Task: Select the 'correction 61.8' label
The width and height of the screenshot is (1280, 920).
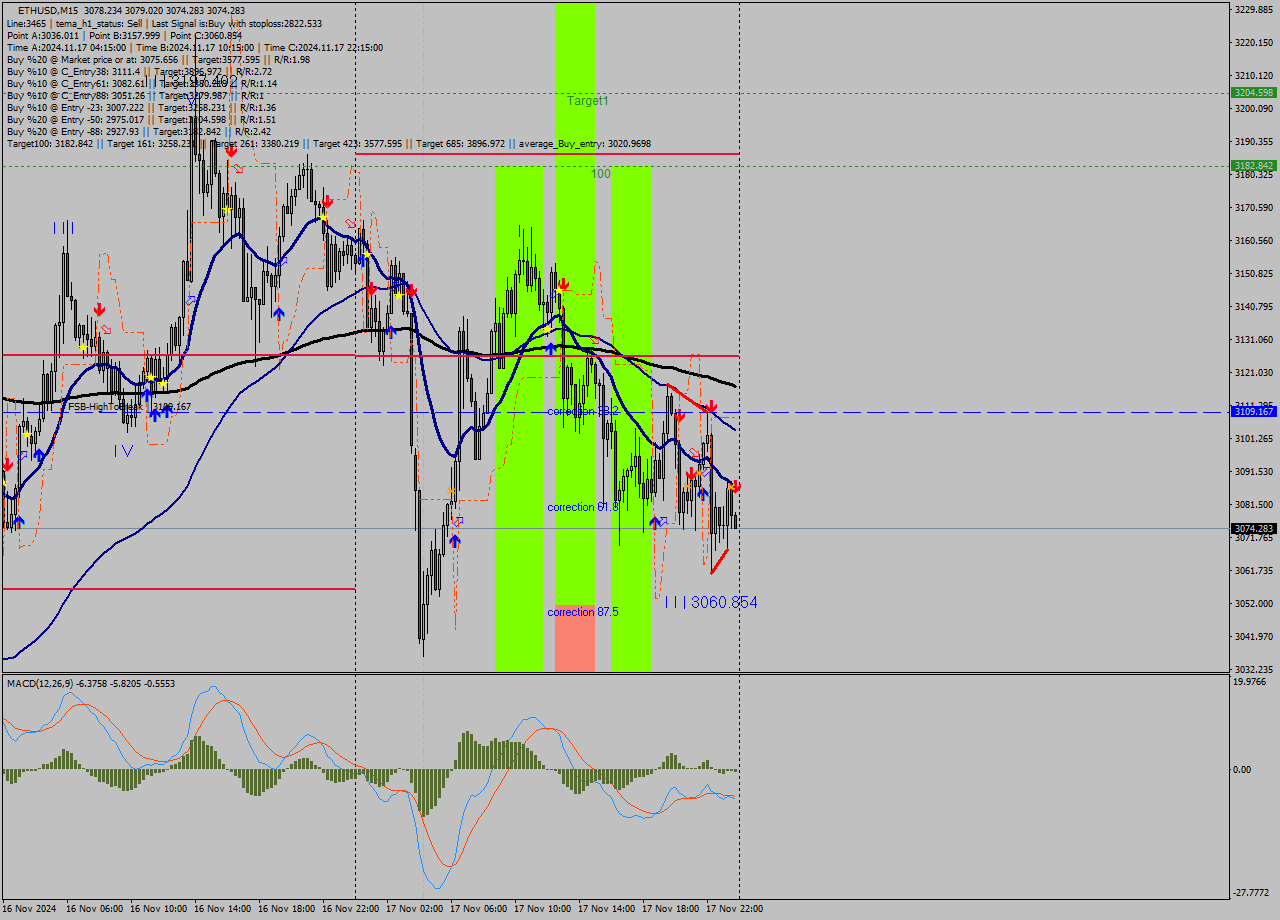Action: [x=583, y=507]
